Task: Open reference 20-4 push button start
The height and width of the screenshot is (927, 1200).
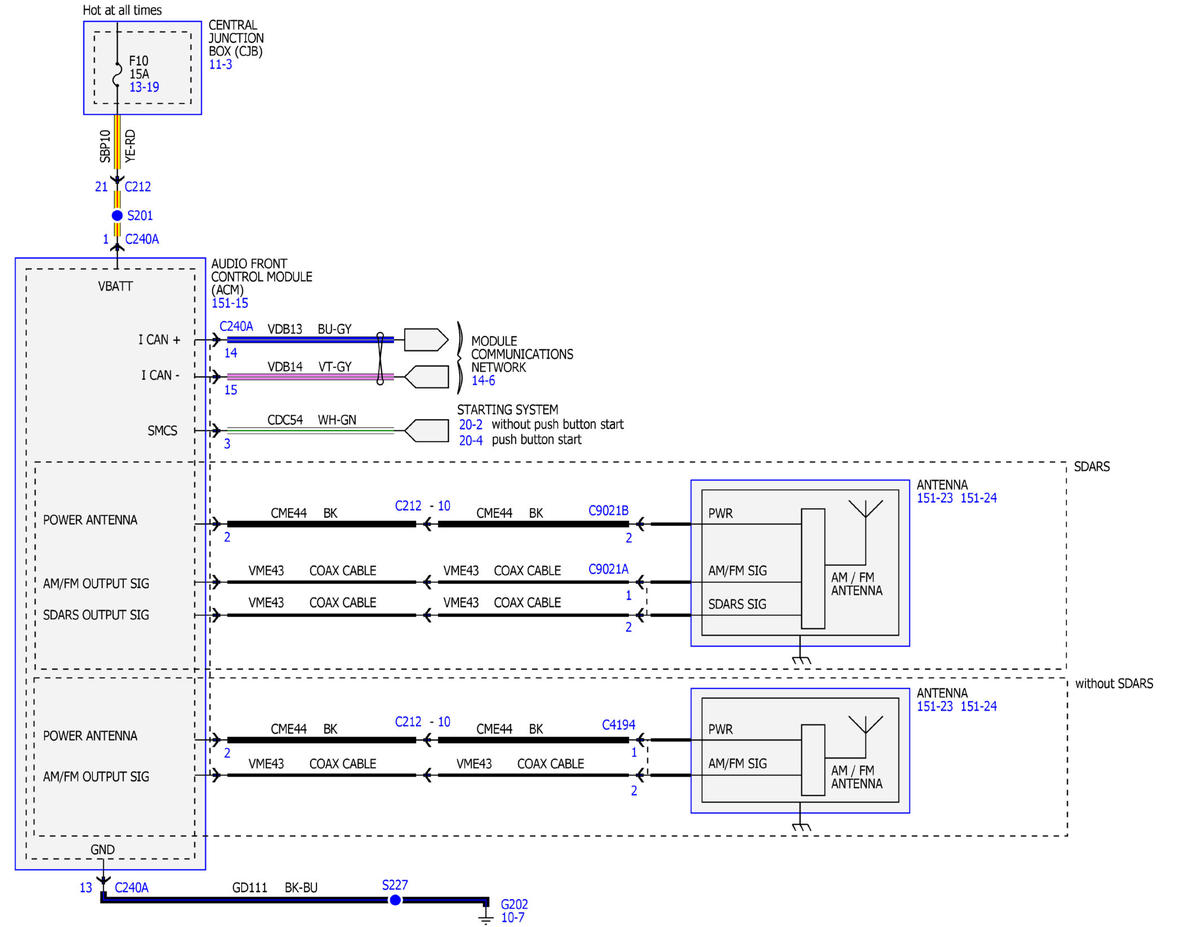Action: [x=470, y=439]
